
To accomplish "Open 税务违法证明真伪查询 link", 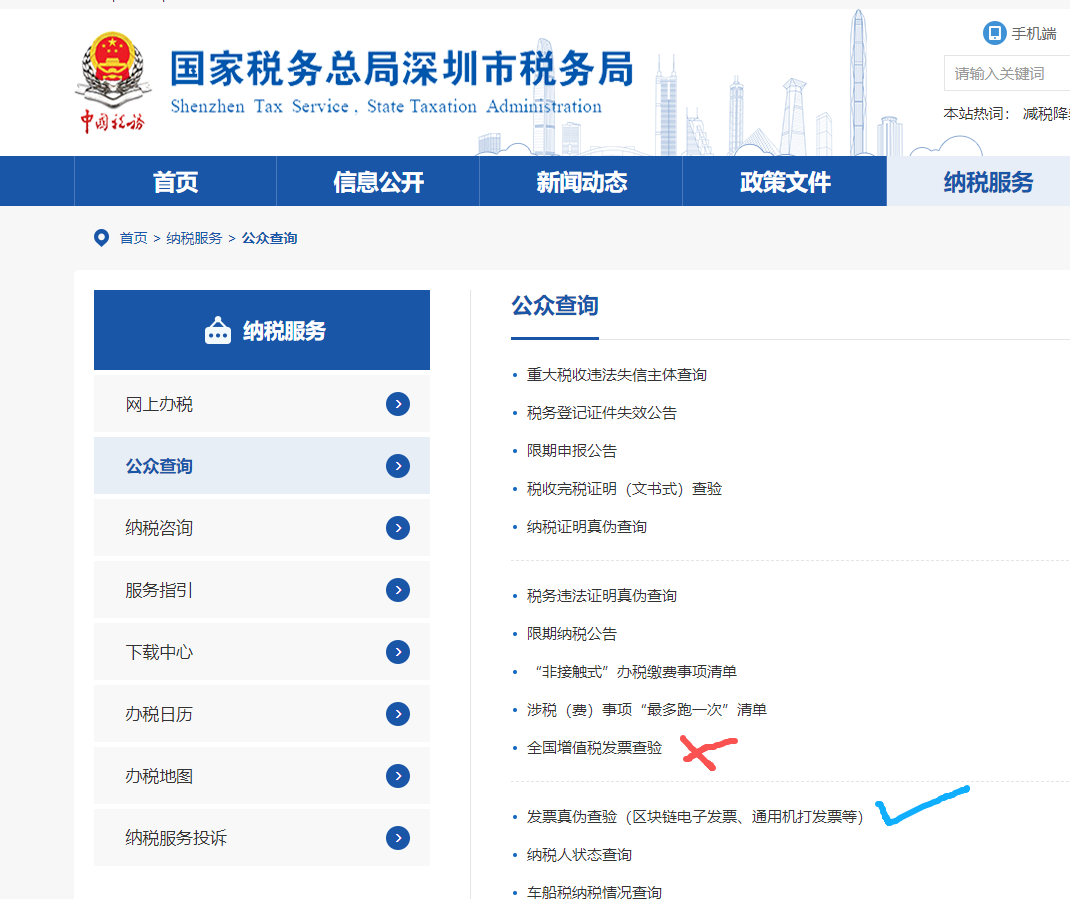I will (601, 596).
